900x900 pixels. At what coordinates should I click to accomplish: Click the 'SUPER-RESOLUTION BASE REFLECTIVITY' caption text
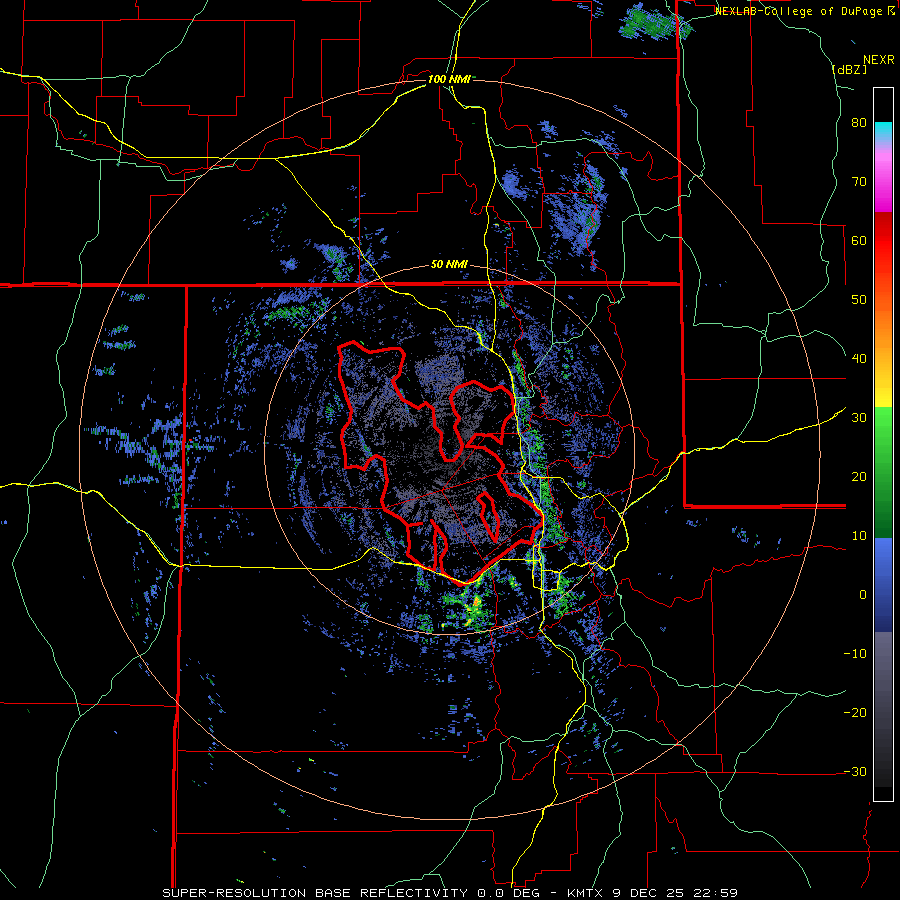pos(315,893)
